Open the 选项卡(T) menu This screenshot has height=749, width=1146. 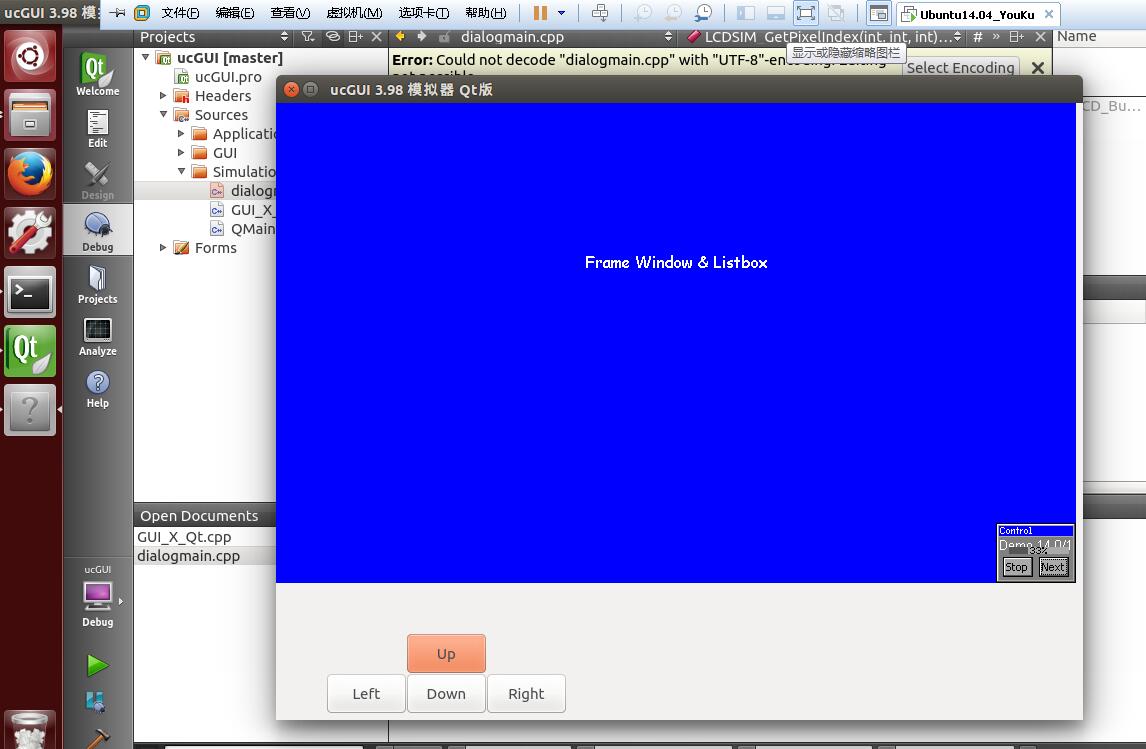pos(424,13)
